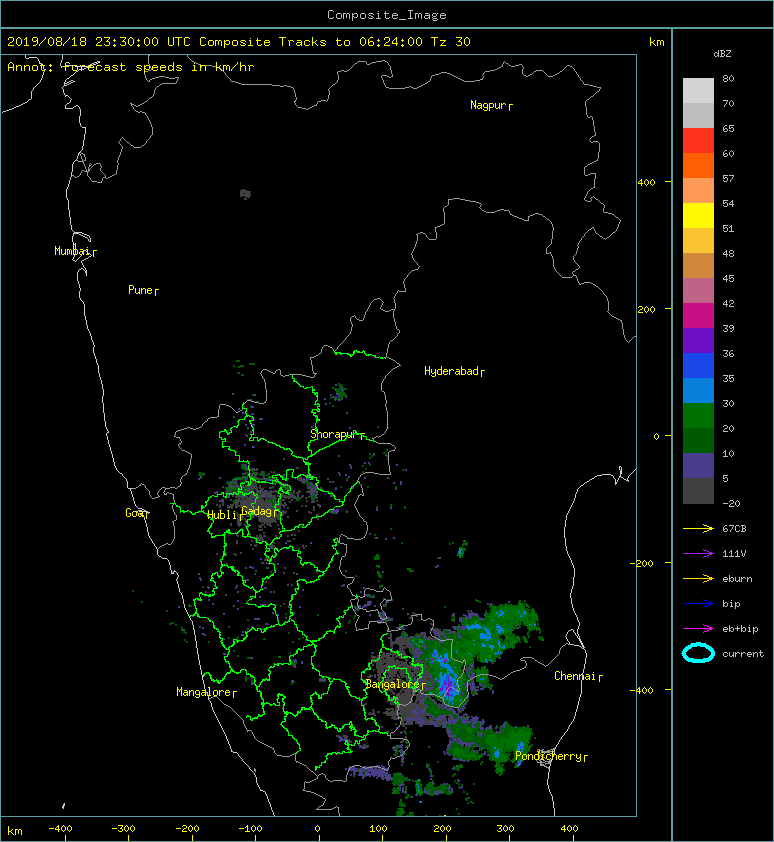Click the Mangalore city label
The image size is (774, 842).
[x=206, y=693]
